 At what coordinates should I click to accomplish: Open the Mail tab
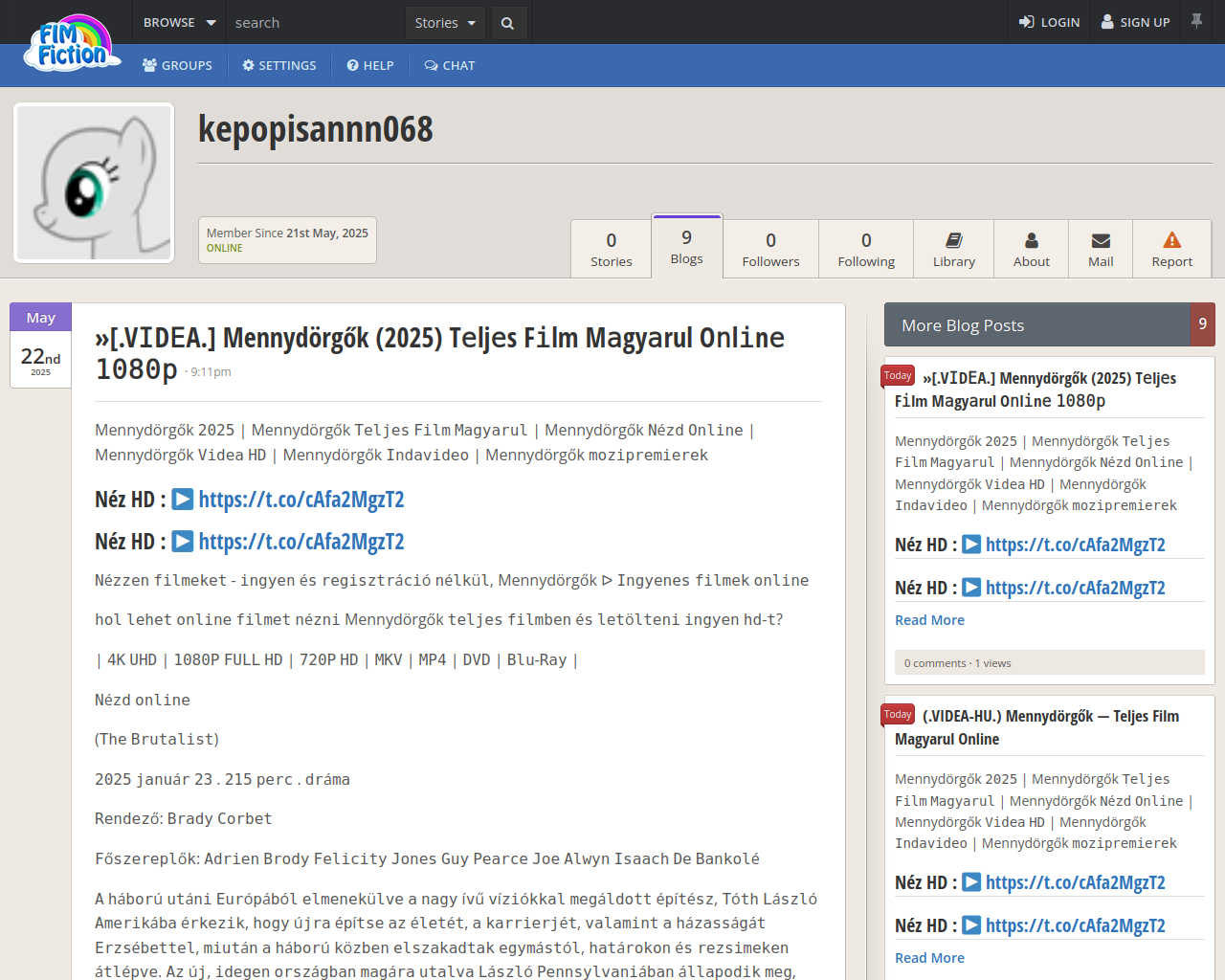pos(1101,249)
